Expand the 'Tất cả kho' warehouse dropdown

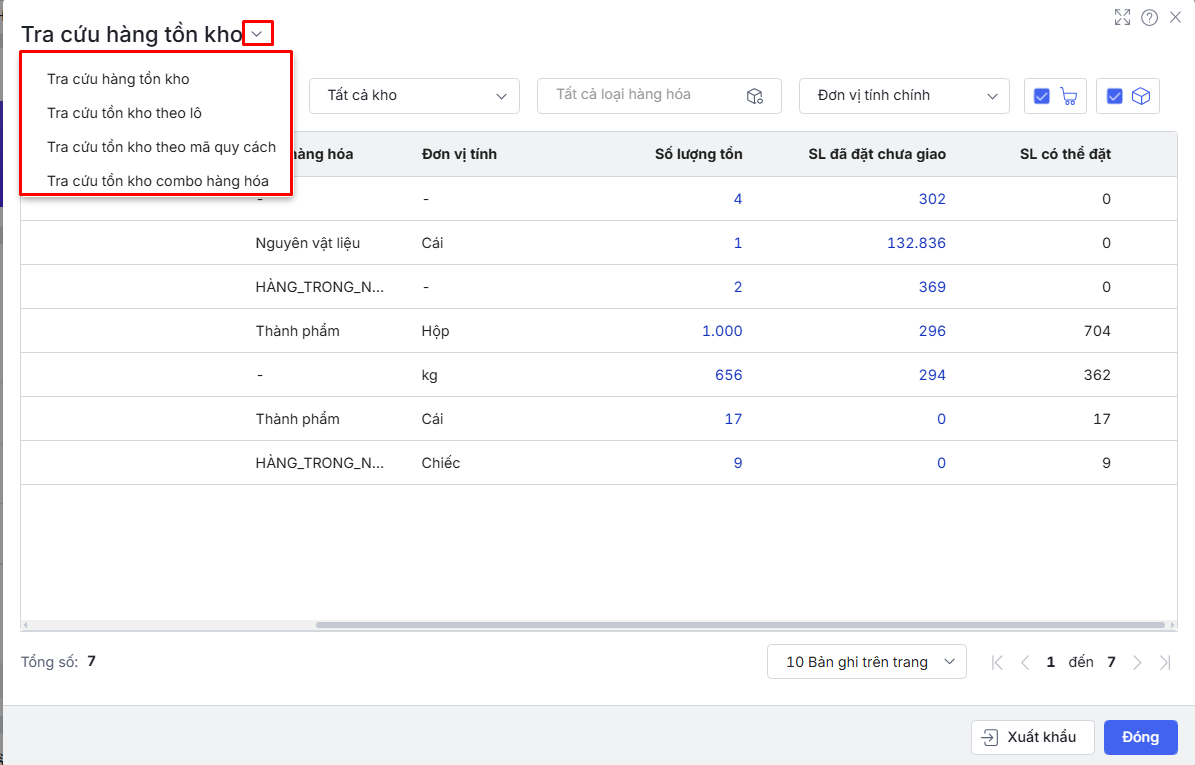(414, 96)
